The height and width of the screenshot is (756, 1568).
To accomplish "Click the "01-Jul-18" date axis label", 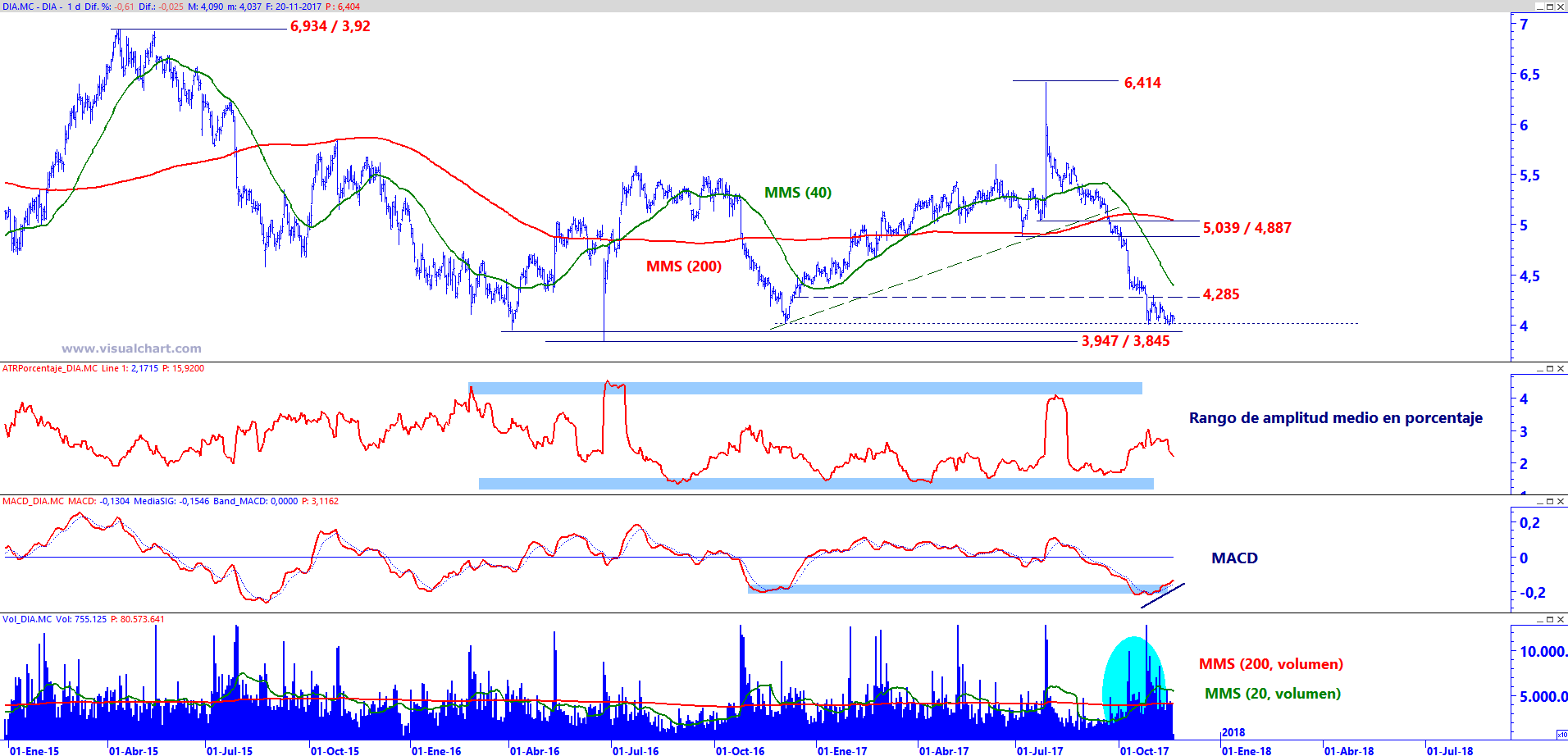I will pyautogui.click(x=1450, y=751).
